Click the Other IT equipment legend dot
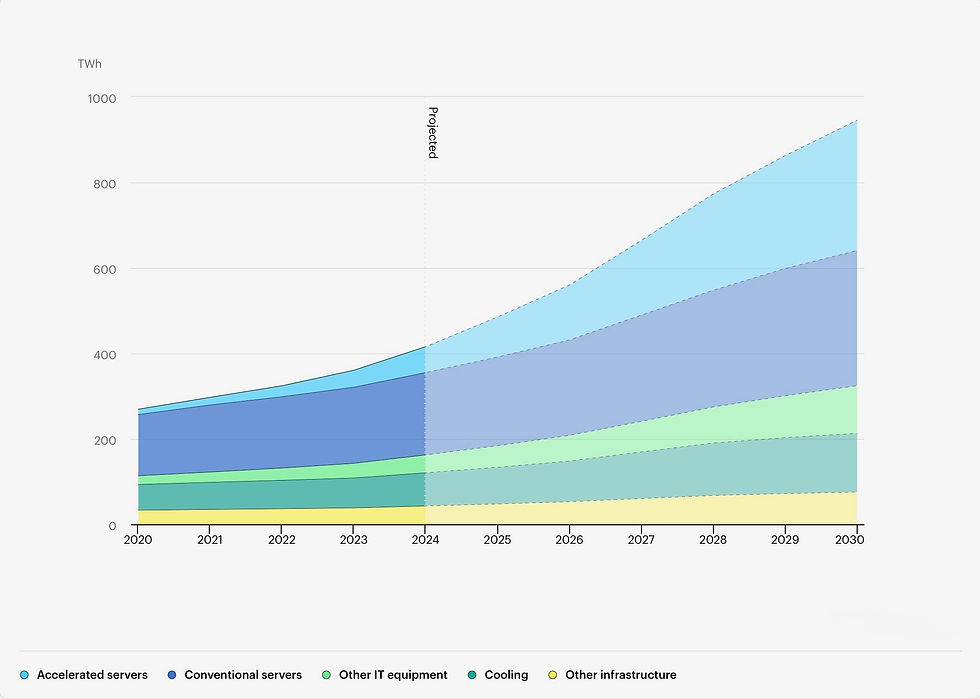This screenshot has height=699, width=980. click(329, 675)
